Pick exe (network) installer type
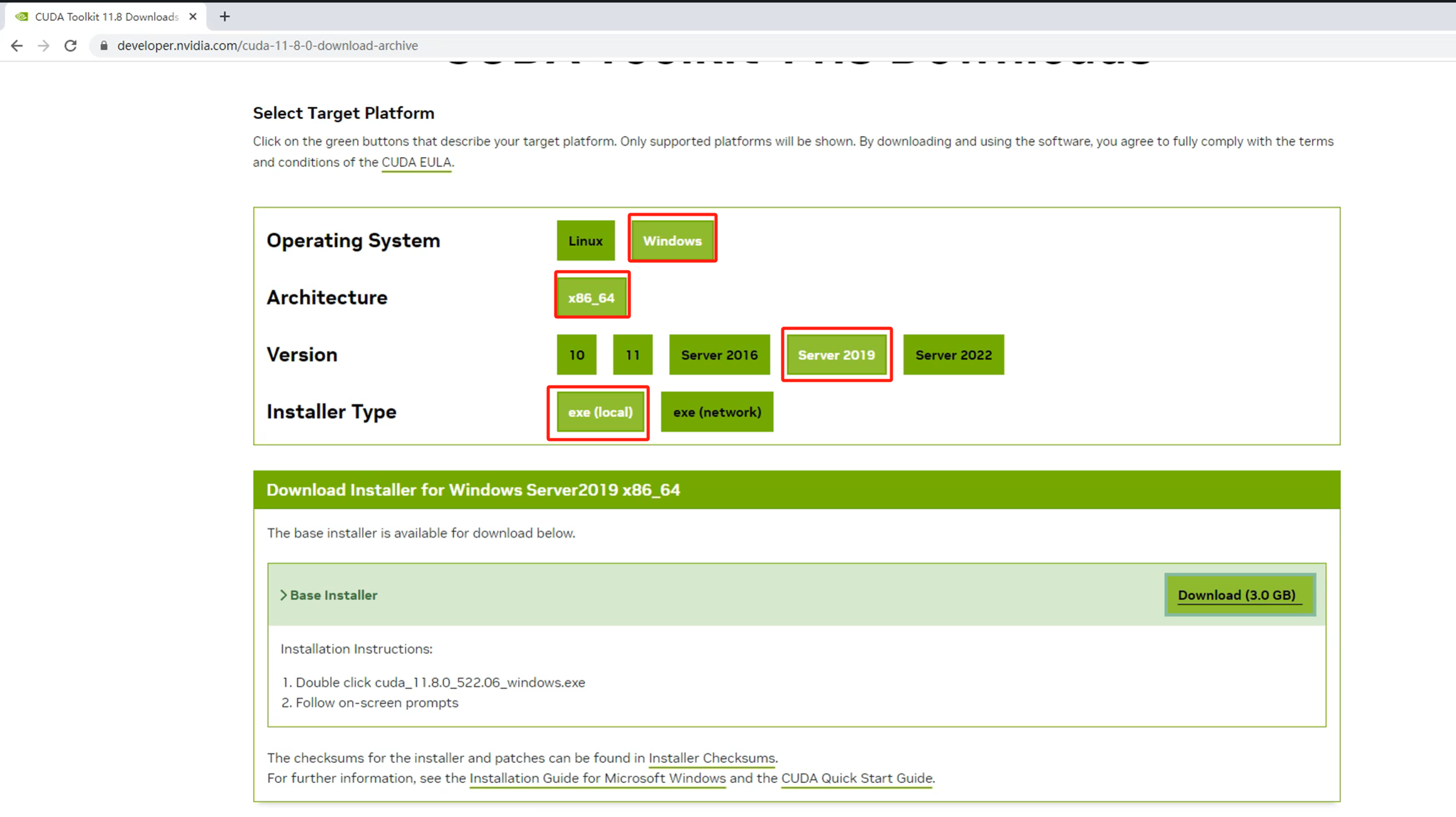 pos(717,412)
